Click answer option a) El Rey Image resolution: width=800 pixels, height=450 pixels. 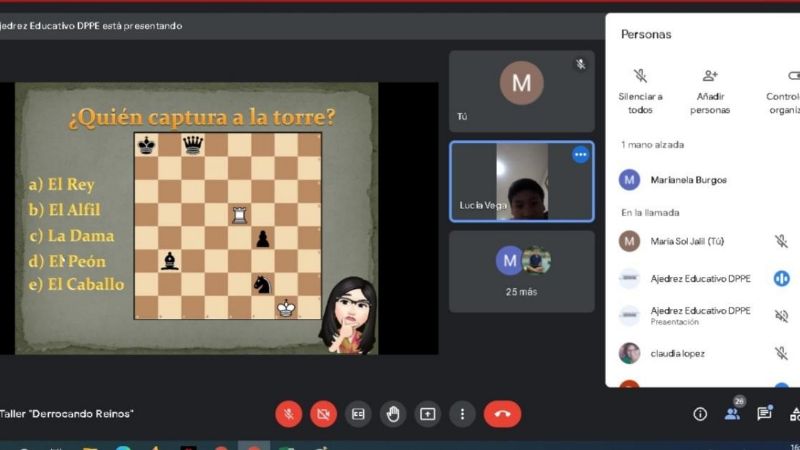62,184
